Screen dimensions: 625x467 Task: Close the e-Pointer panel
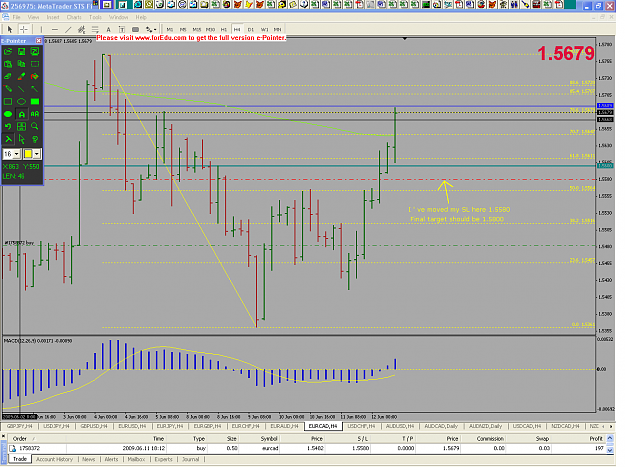point(39,41)
